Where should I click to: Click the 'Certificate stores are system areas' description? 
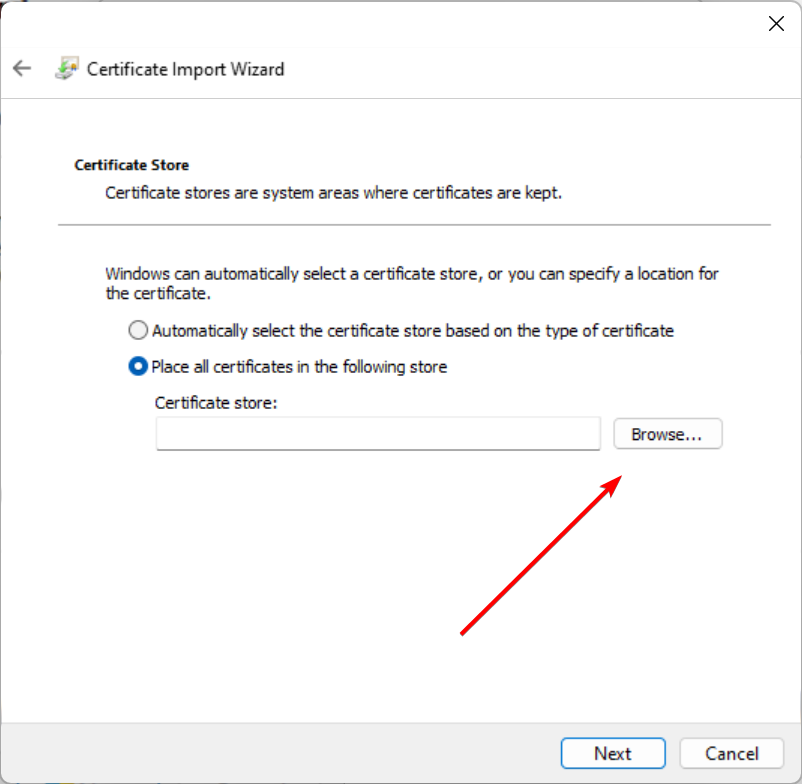(333, 193)
